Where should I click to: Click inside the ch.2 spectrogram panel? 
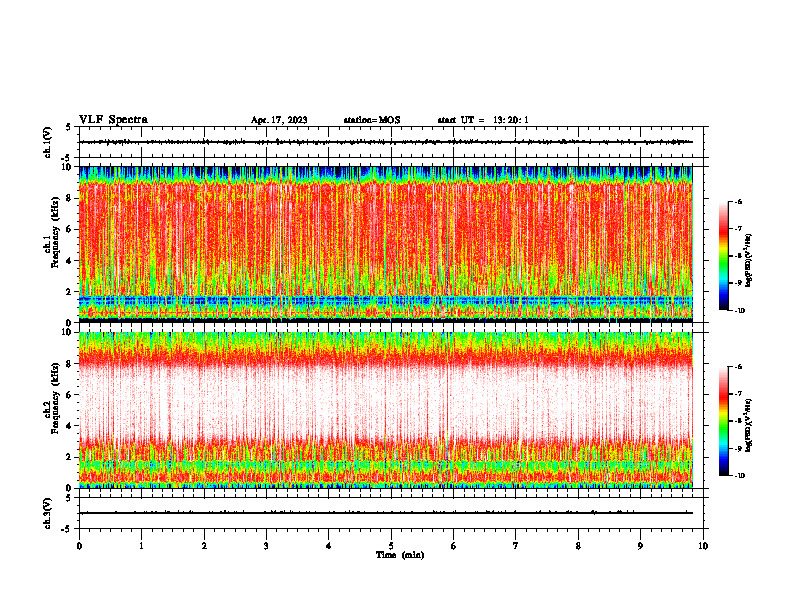tap(386, 410)
